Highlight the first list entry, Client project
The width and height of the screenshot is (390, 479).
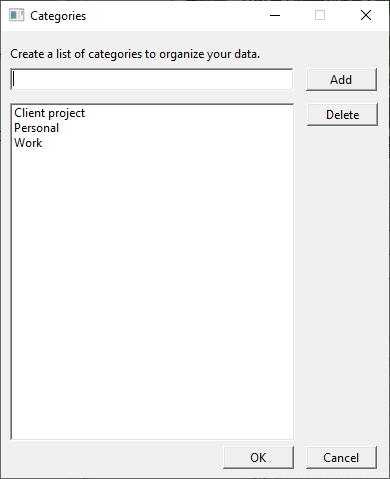50,113
